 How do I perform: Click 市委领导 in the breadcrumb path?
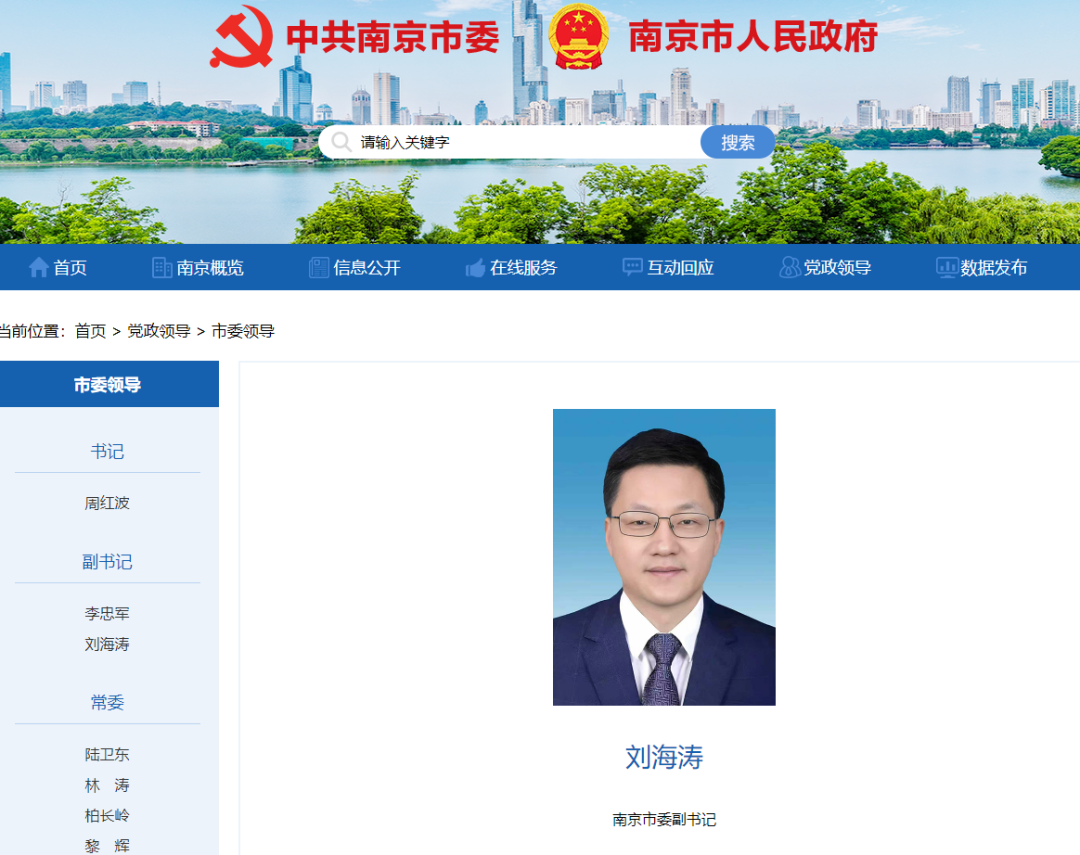243,331
